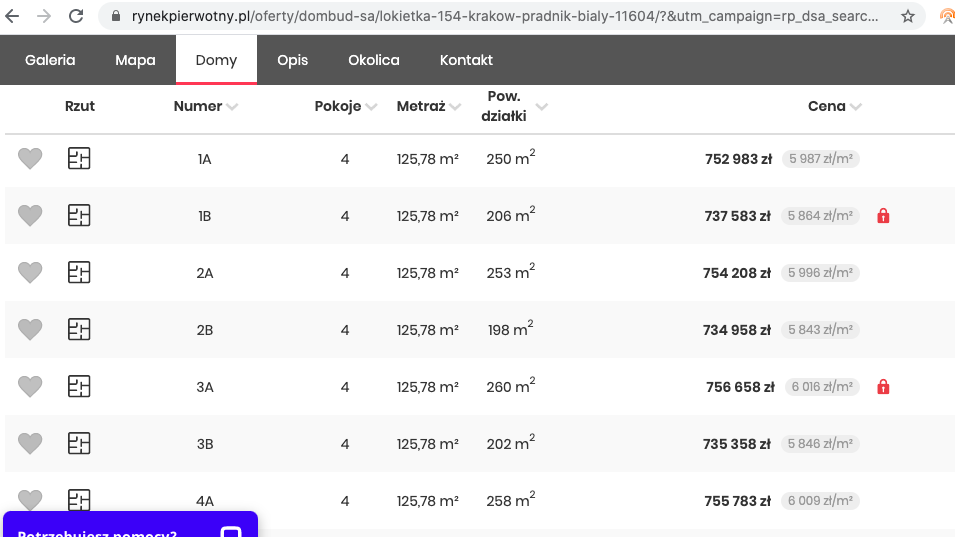Click price 735 358 zł

pos(737,444)
